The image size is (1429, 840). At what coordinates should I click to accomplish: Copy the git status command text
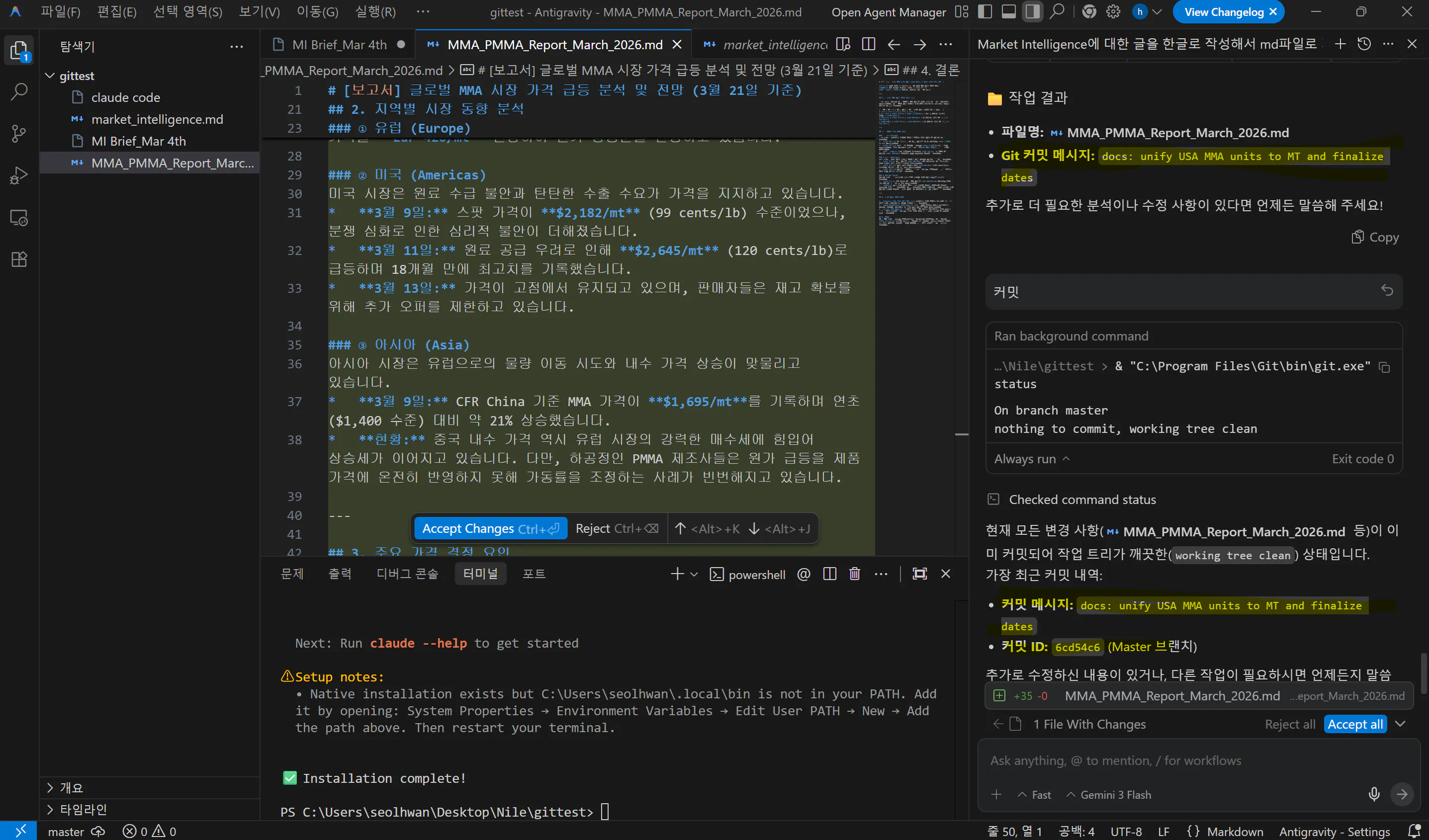coord(1384,367)
